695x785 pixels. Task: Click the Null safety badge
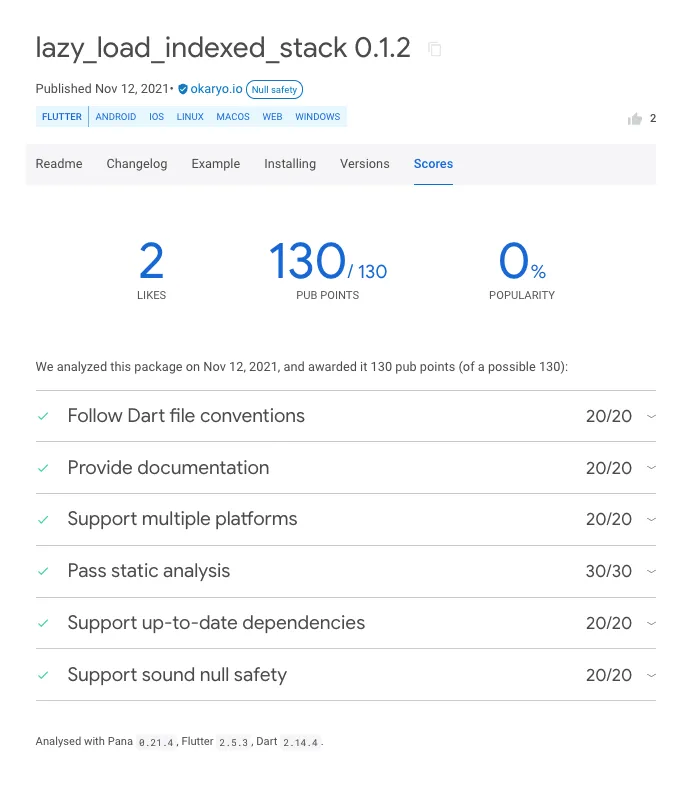coord(273,89)
